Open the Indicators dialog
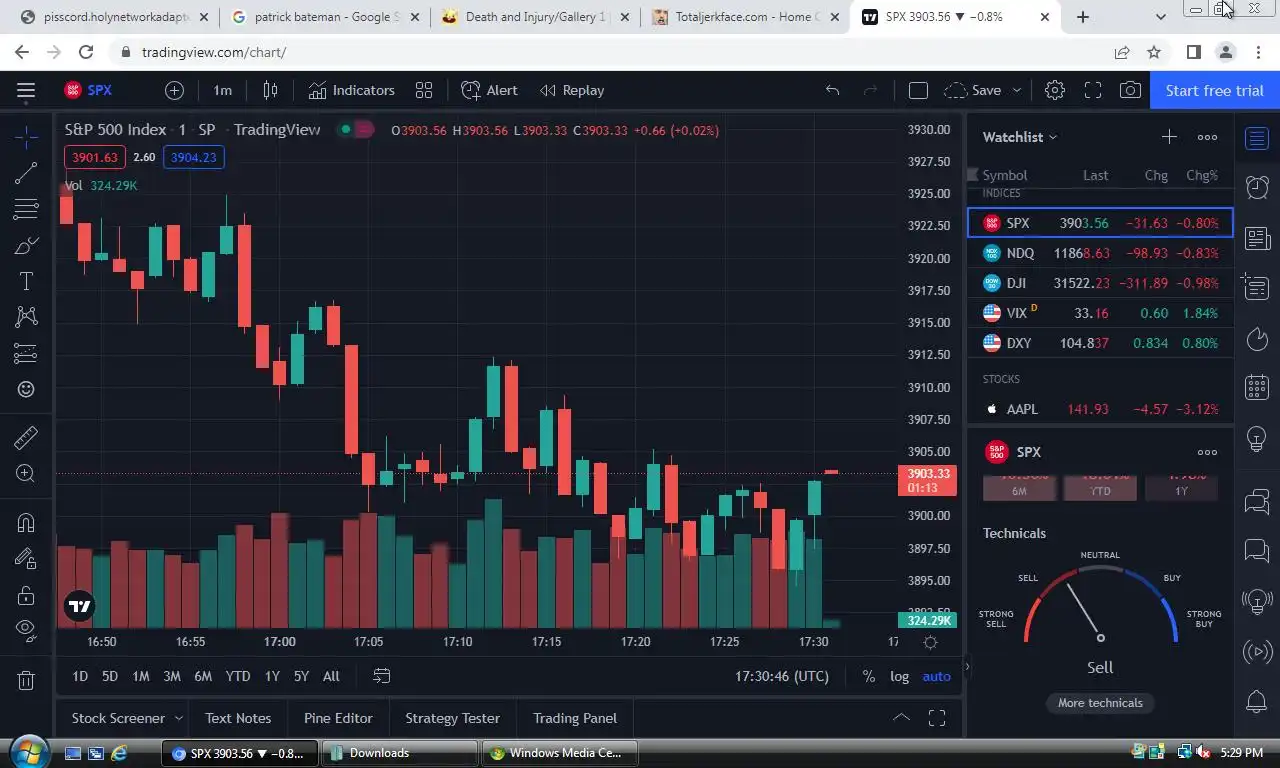Screen dimensions: 1280x768 point(351,90)
